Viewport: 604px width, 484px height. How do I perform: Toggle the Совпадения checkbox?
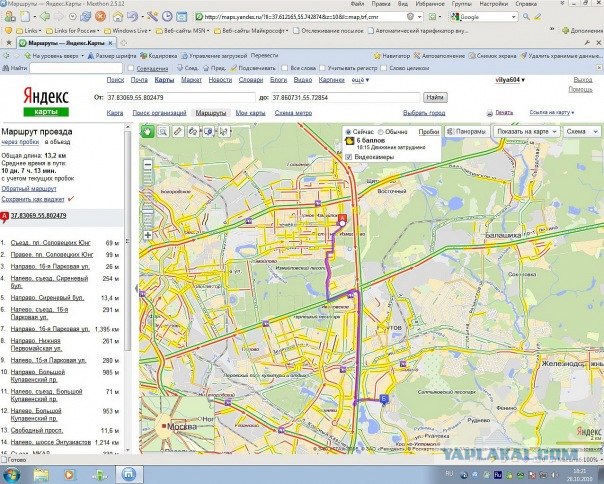(131, 68)
